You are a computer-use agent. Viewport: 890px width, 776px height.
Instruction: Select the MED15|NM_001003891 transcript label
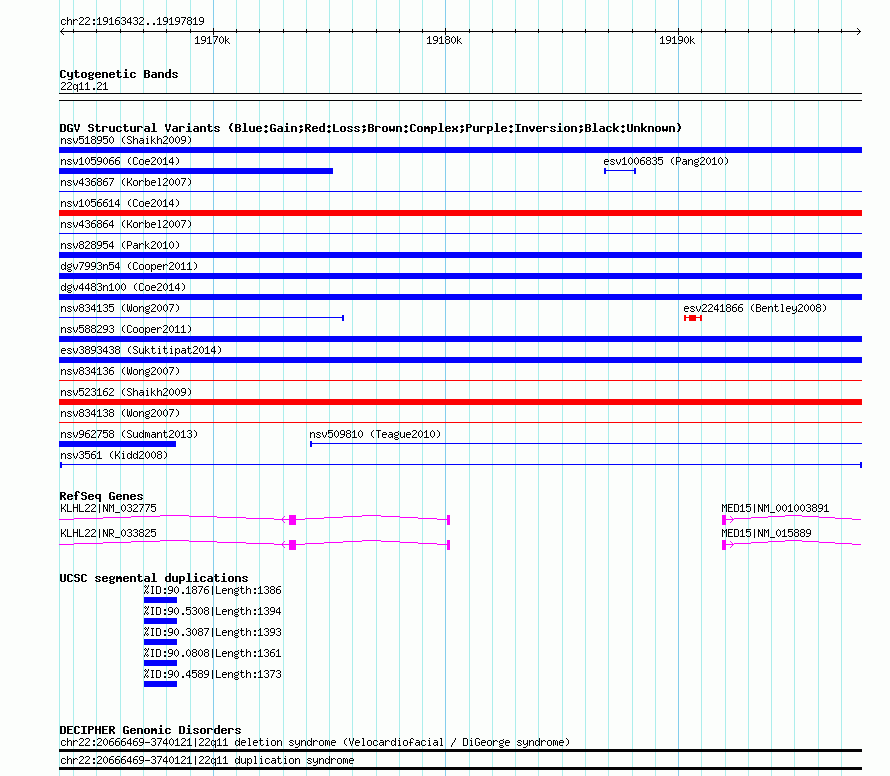tap(775, 509)
